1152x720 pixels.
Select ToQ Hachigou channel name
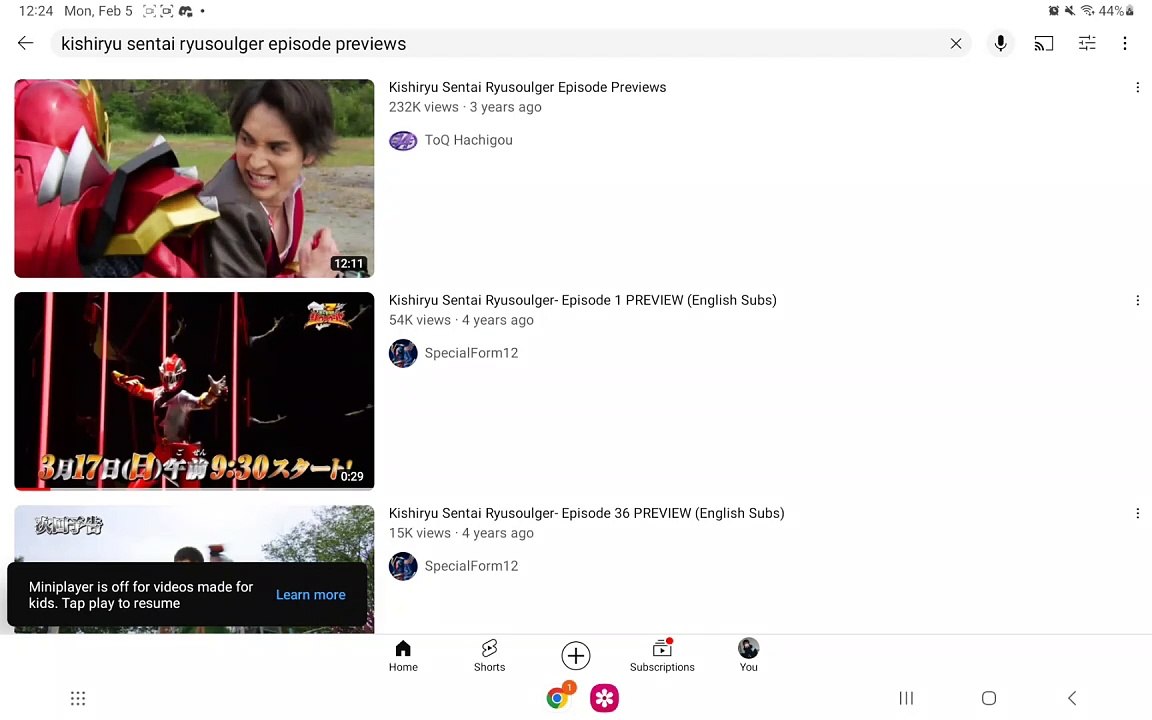pyautogui.click(x=469, y=140)
